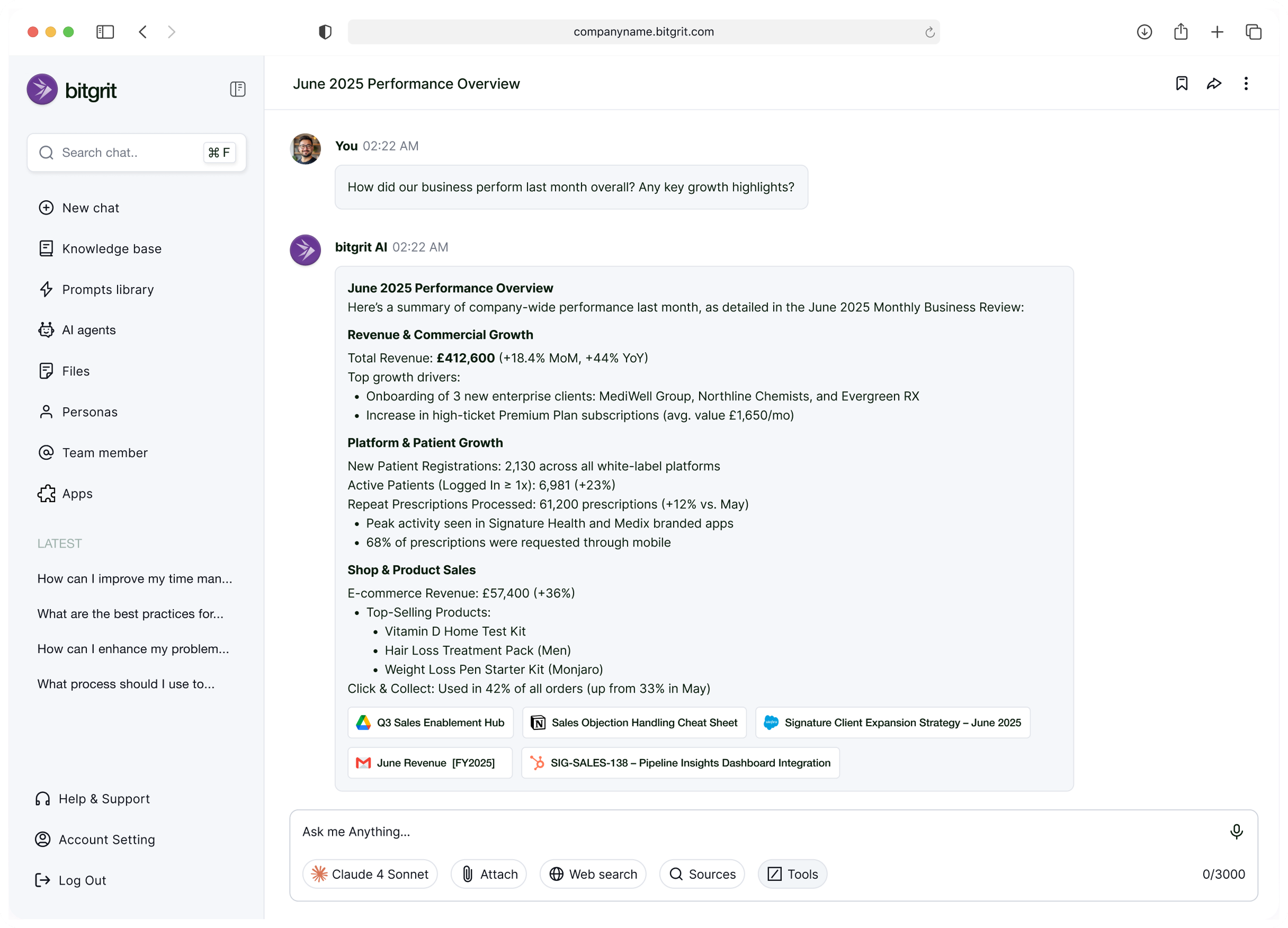Viewport: 1288px width, 928px height.
Task: Click the microphone voice input icon
Action: 1236,832
